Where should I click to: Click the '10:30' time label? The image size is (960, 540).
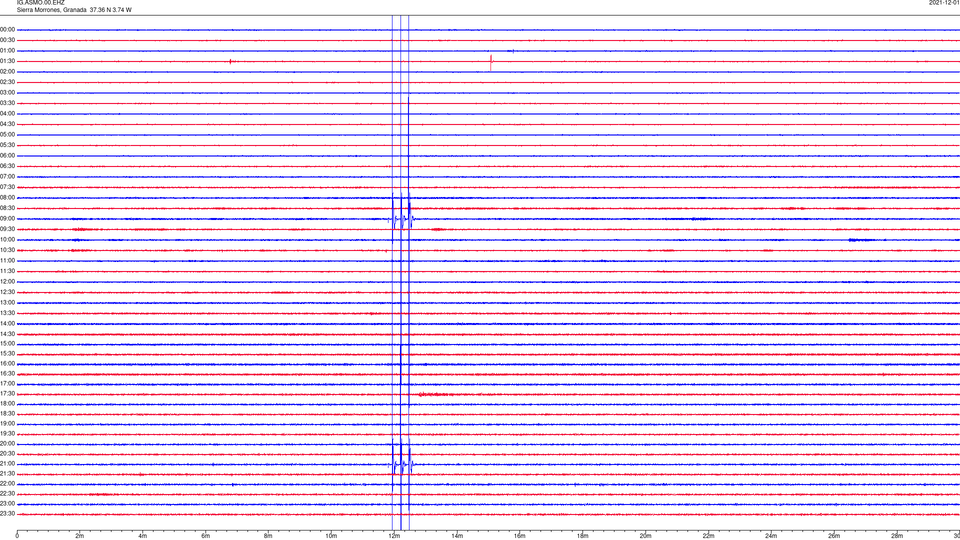(x=7, y=250)
